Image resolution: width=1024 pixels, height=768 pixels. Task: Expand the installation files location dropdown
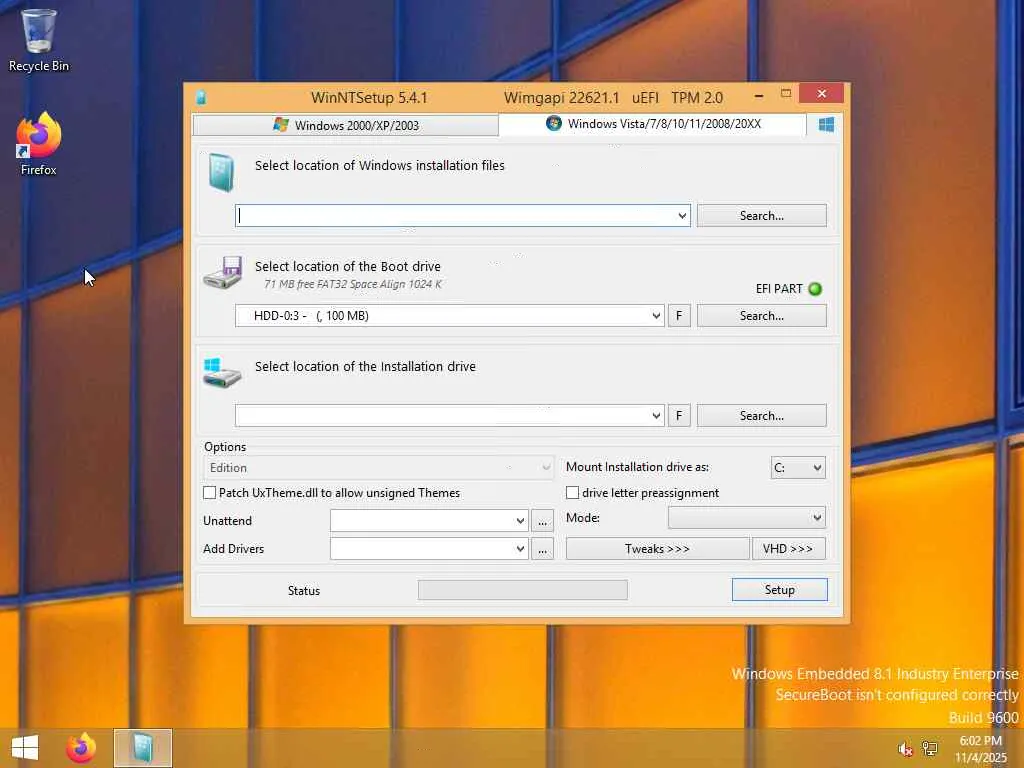[682, 216]
